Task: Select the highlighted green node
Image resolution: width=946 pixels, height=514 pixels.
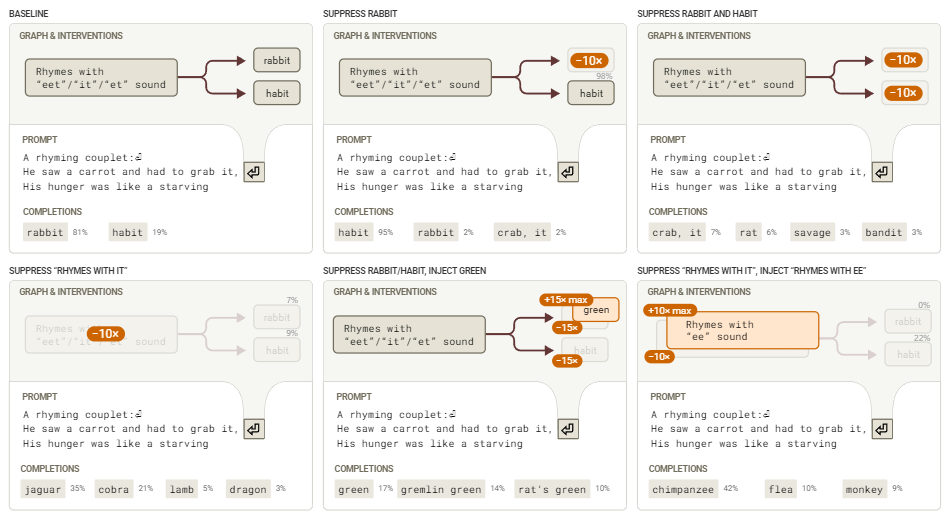Action: [x=597, y=310]
